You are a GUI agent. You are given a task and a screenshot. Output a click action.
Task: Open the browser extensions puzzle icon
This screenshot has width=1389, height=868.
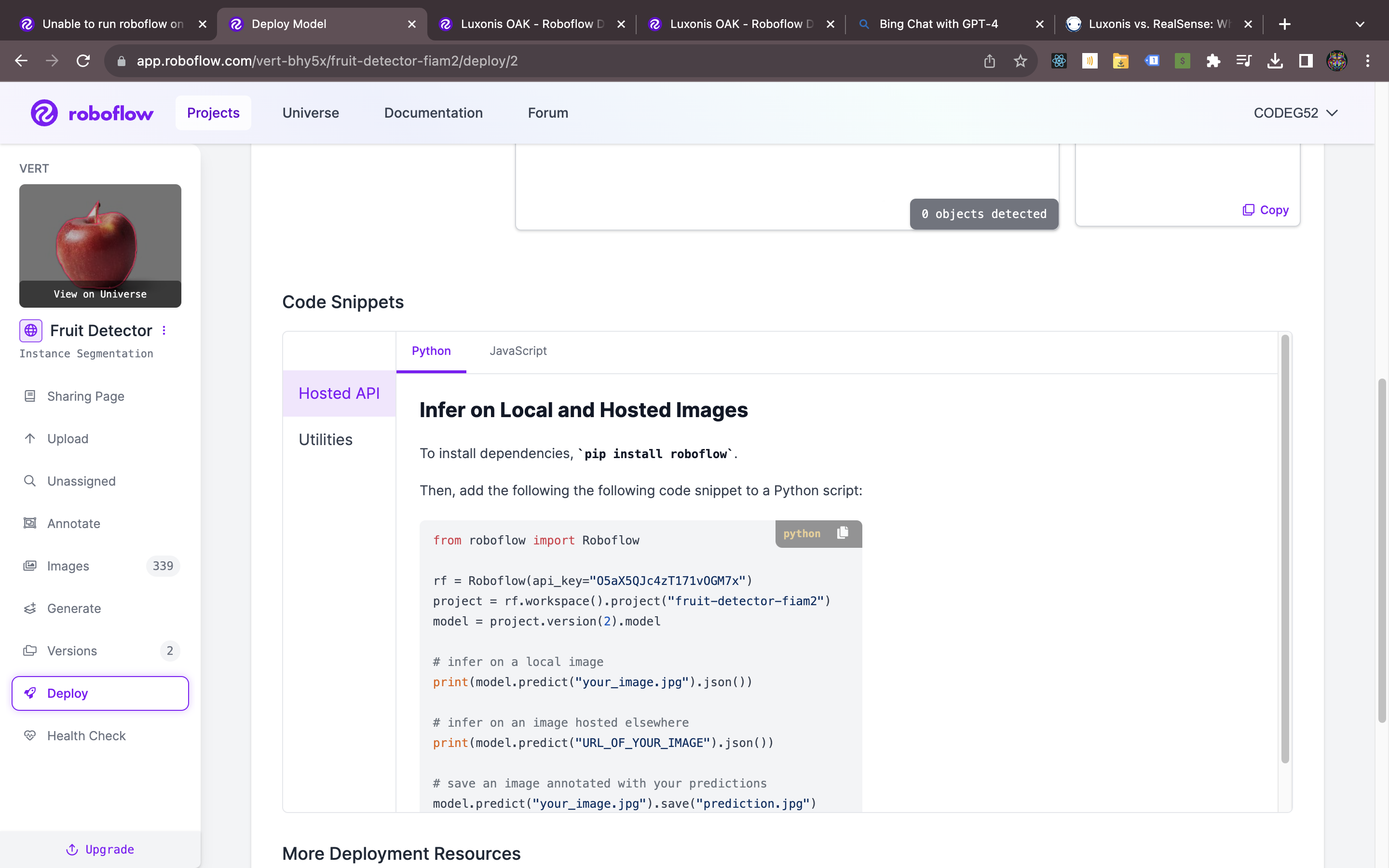tap(1213, 61)
